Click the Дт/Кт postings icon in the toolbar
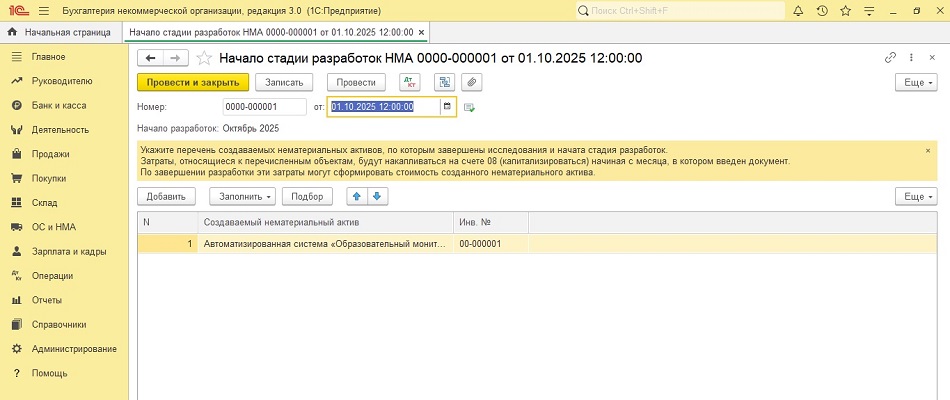Image resolution: width=950 pixels, height=400 pixels. coord(409,82)
